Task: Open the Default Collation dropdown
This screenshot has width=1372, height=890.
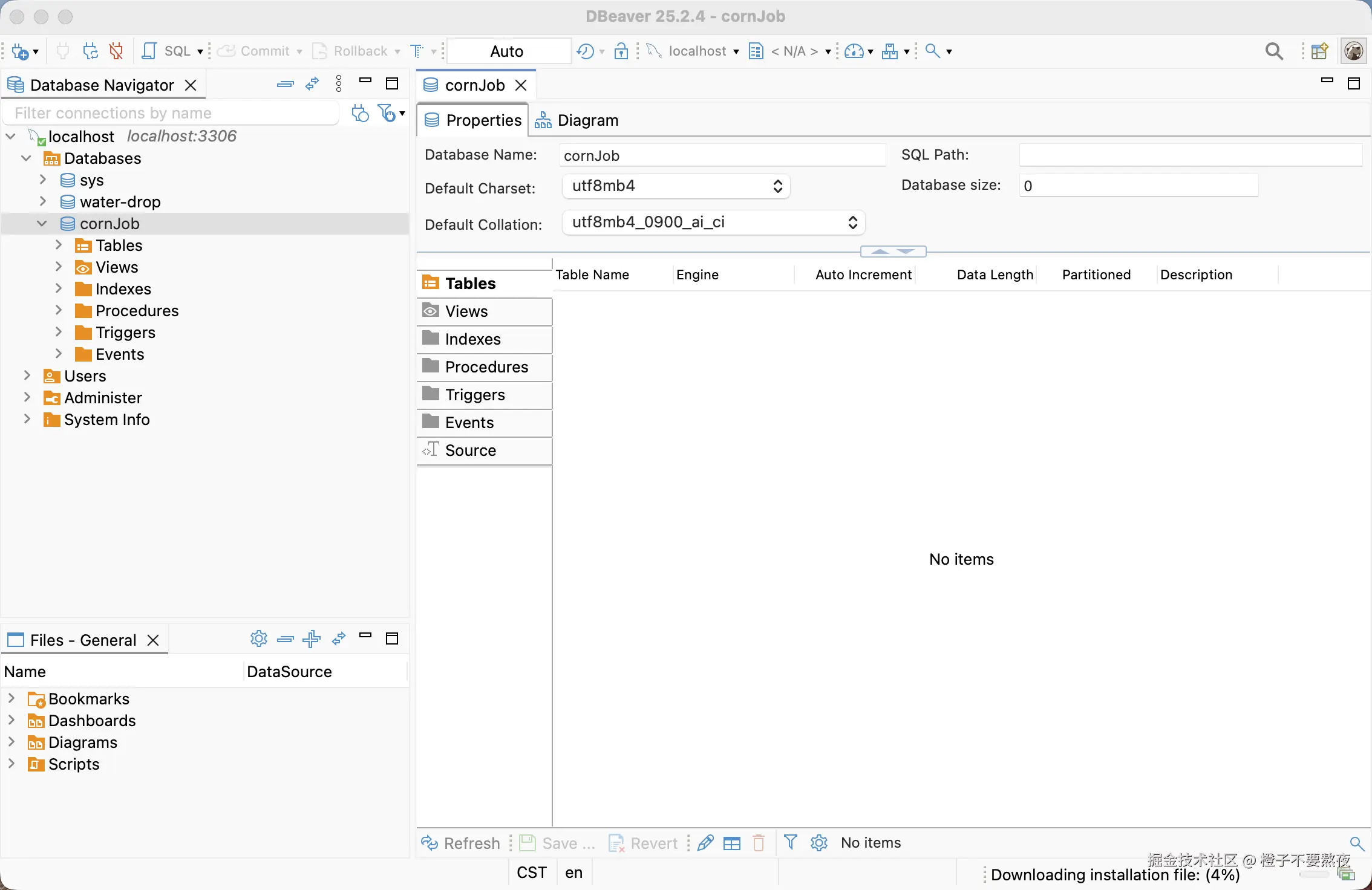Action: tap(713, 223)
